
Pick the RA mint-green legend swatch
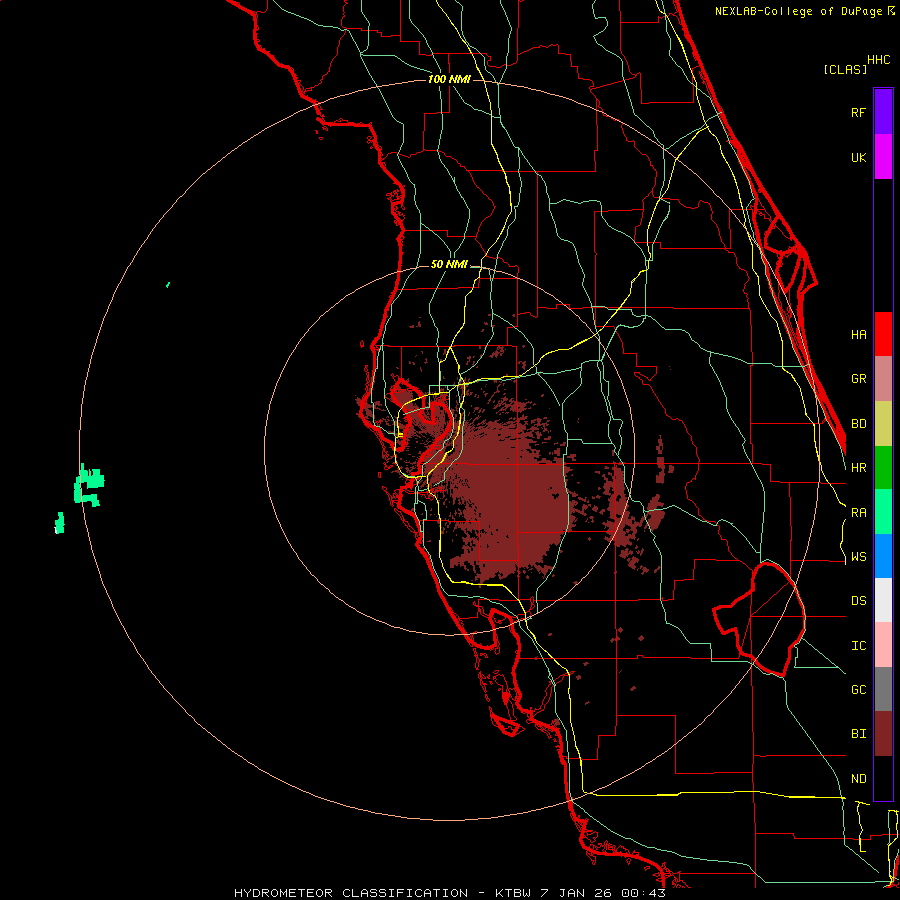[883, 512]
